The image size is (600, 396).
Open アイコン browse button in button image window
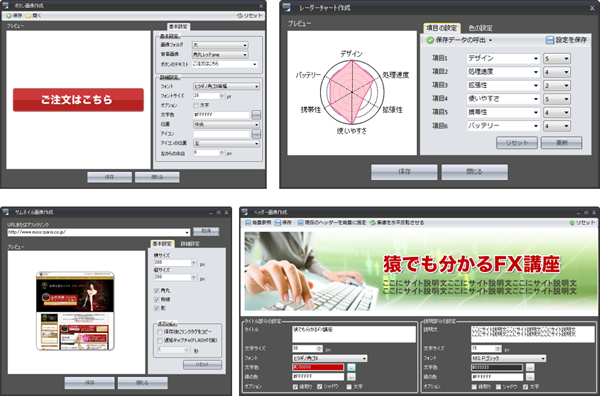(x=256, y=134)
